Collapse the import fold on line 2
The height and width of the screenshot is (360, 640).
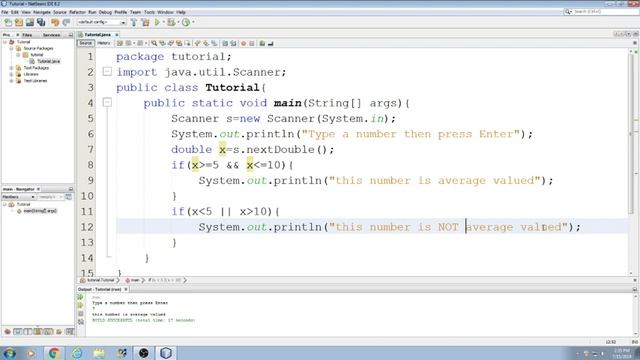click(x=107, y=71)
